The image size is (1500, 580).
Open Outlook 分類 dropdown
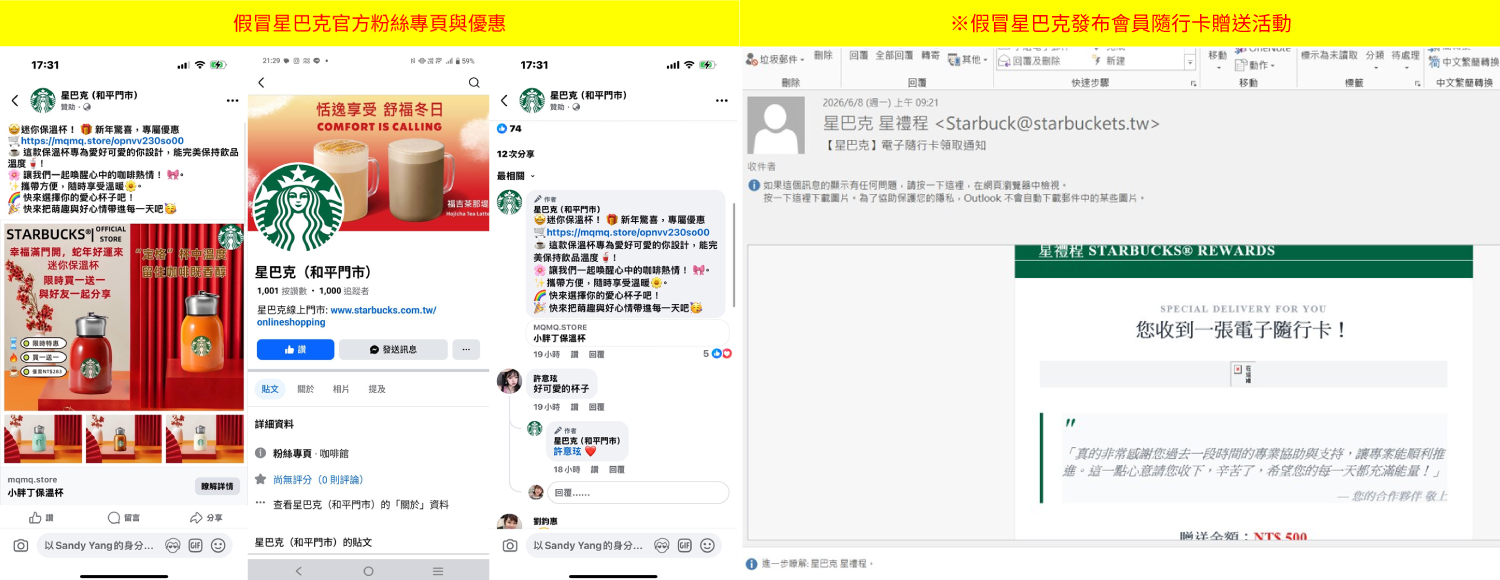(1375, 58)
